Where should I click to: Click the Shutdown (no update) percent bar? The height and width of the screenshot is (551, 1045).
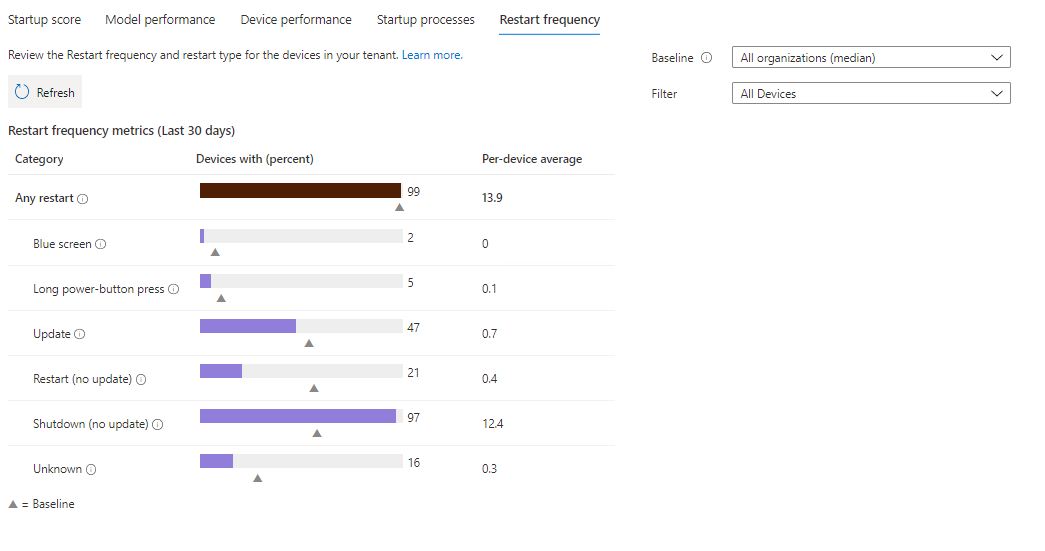click(298, 416)
